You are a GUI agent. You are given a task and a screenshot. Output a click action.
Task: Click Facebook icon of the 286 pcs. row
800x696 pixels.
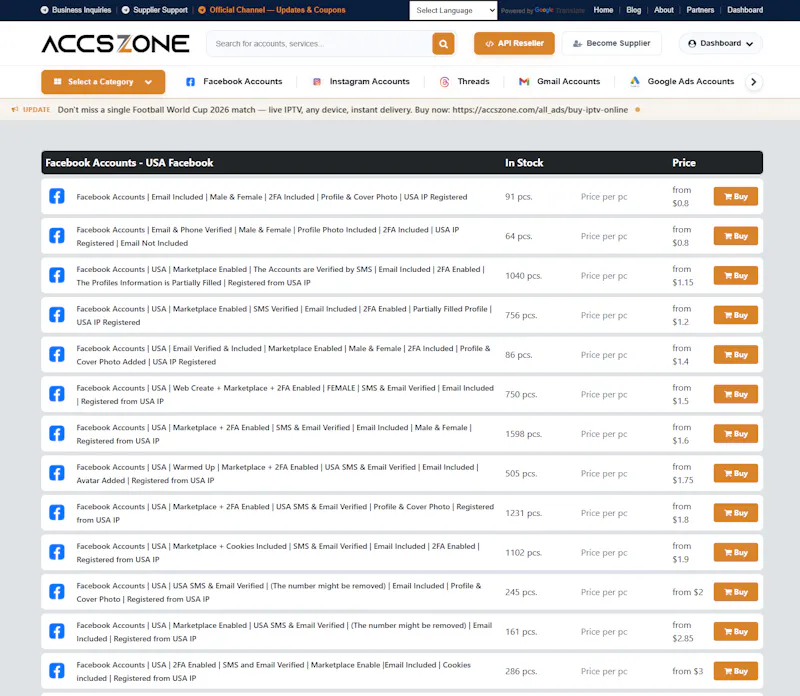57,671
